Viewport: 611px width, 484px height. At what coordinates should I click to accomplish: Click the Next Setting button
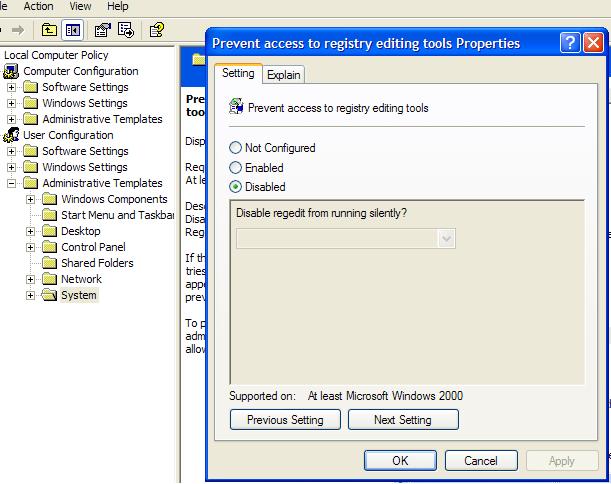(402, 420)
